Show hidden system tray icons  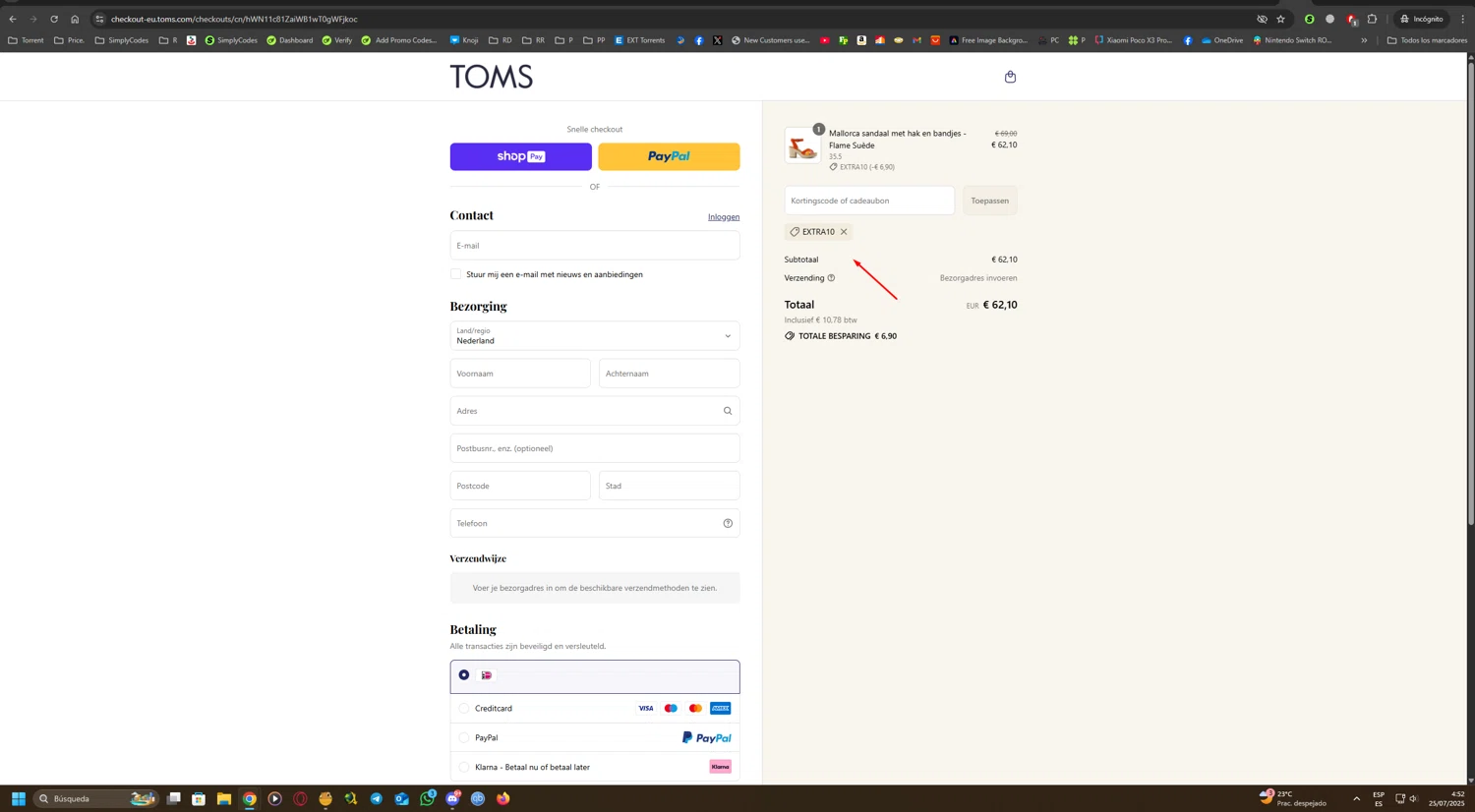pyautogui.click(x=1356, y=798)
